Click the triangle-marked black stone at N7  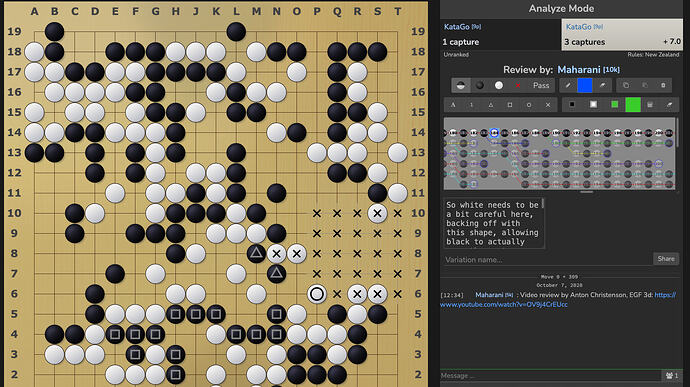click(276, 273)
